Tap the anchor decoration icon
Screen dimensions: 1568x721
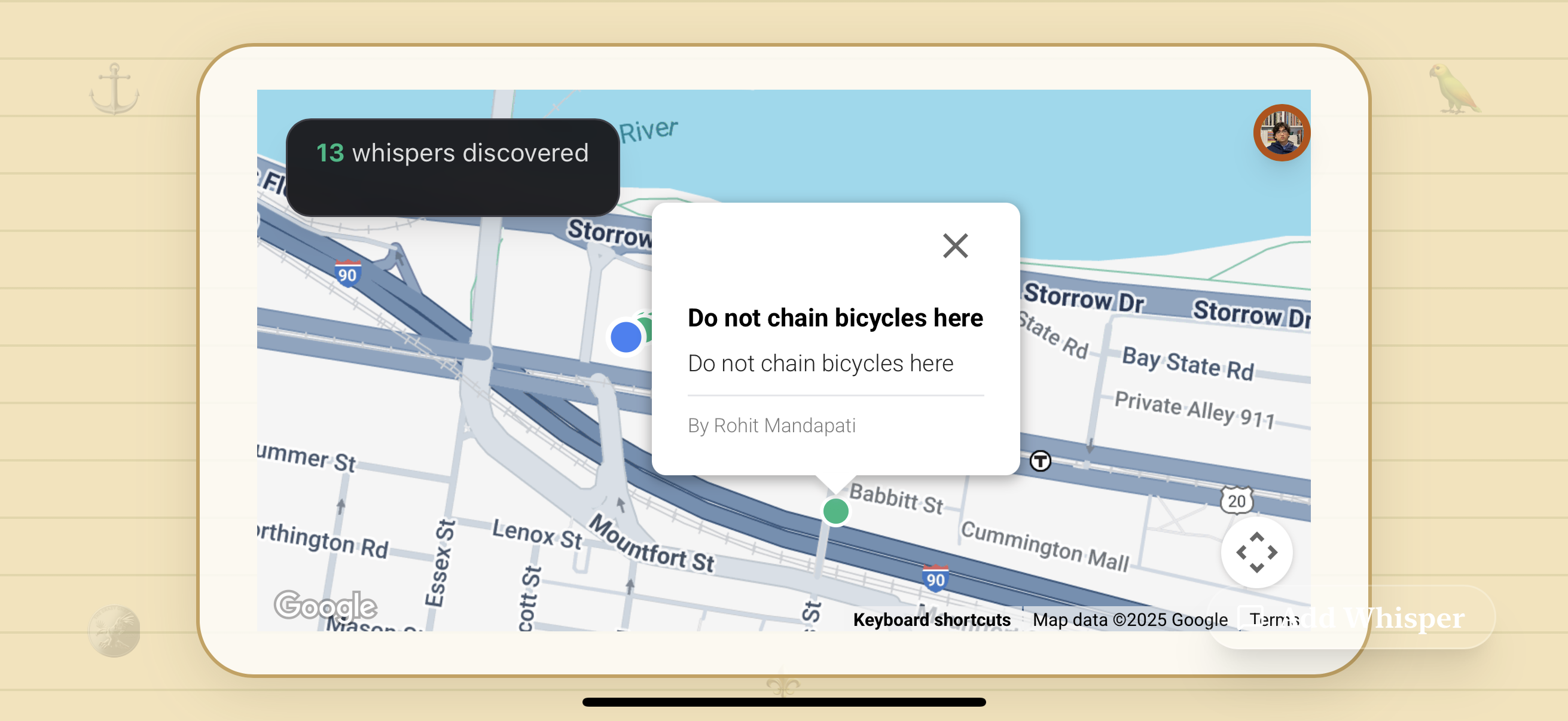[x=114, y=90]
